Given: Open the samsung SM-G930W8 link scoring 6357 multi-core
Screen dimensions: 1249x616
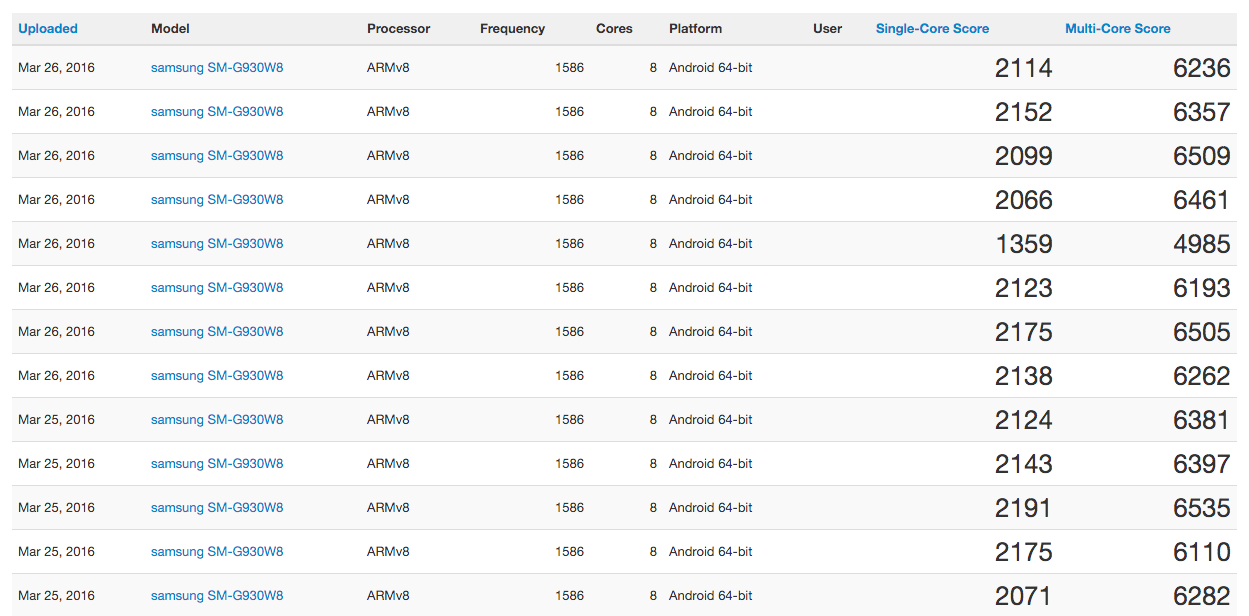Looking at the screenshot, I should pos(217,112).
